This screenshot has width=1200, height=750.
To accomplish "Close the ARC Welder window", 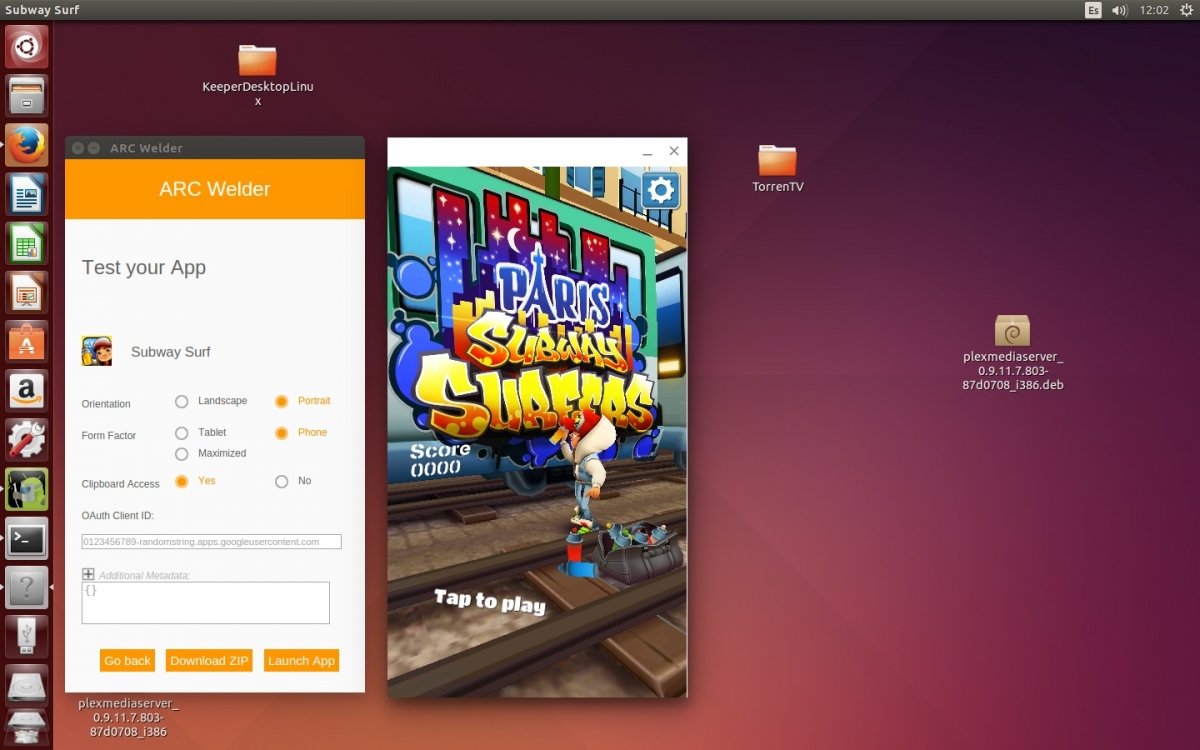I will click(x=77, y=148).
